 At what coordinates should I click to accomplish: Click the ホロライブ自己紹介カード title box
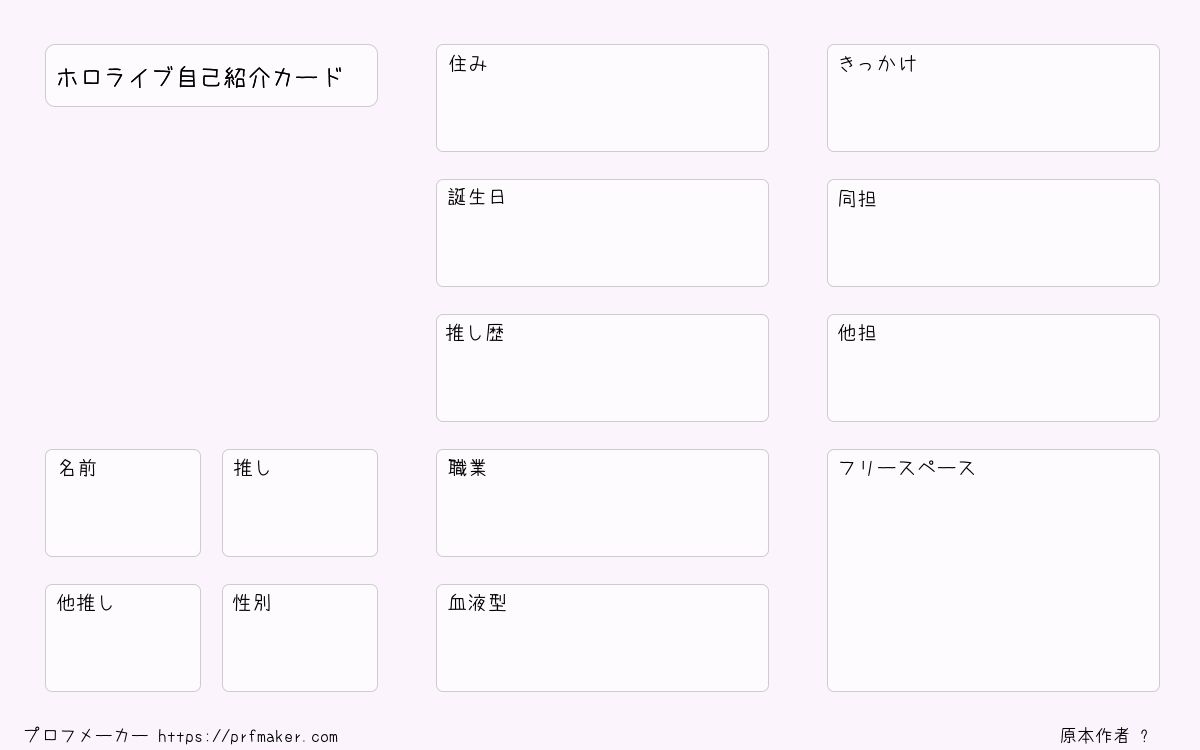coord(211,75)
